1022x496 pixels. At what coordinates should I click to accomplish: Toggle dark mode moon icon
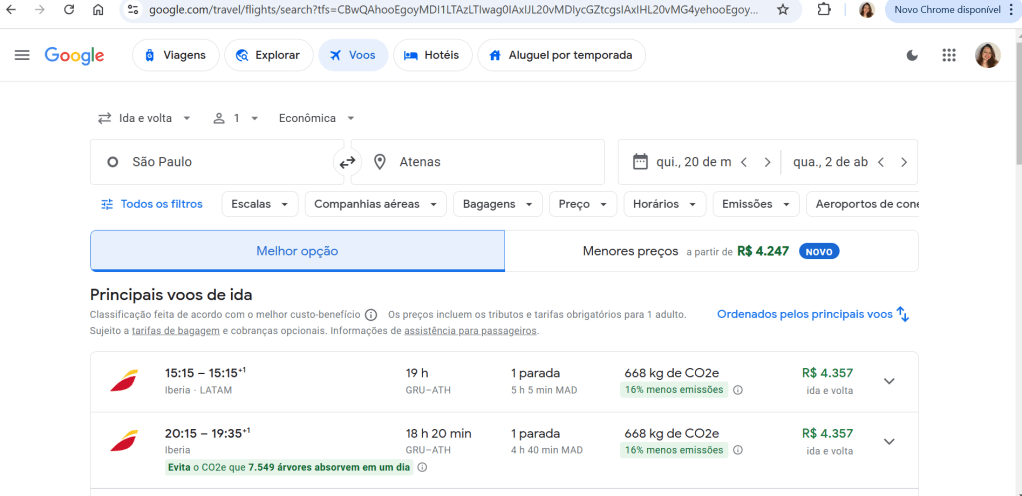pos(912,55)
